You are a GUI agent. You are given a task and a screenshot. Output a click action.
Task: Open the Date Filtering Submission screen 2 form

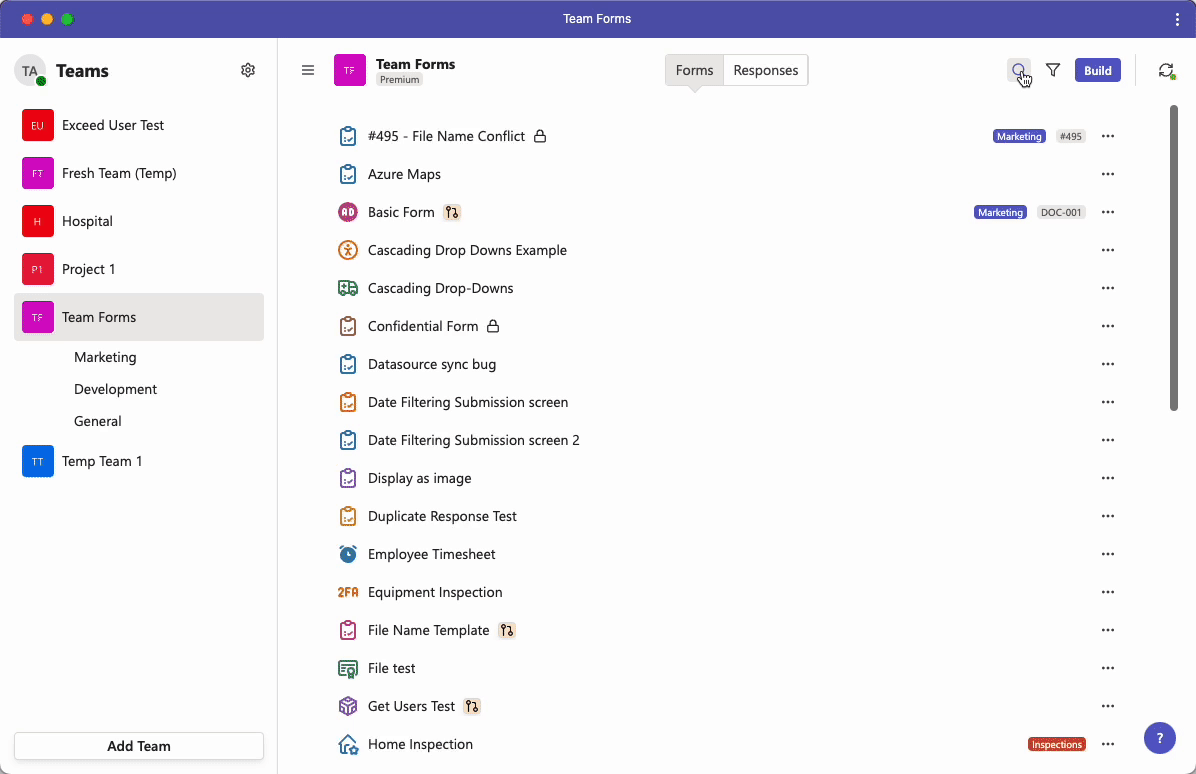(x=473, y=440)
